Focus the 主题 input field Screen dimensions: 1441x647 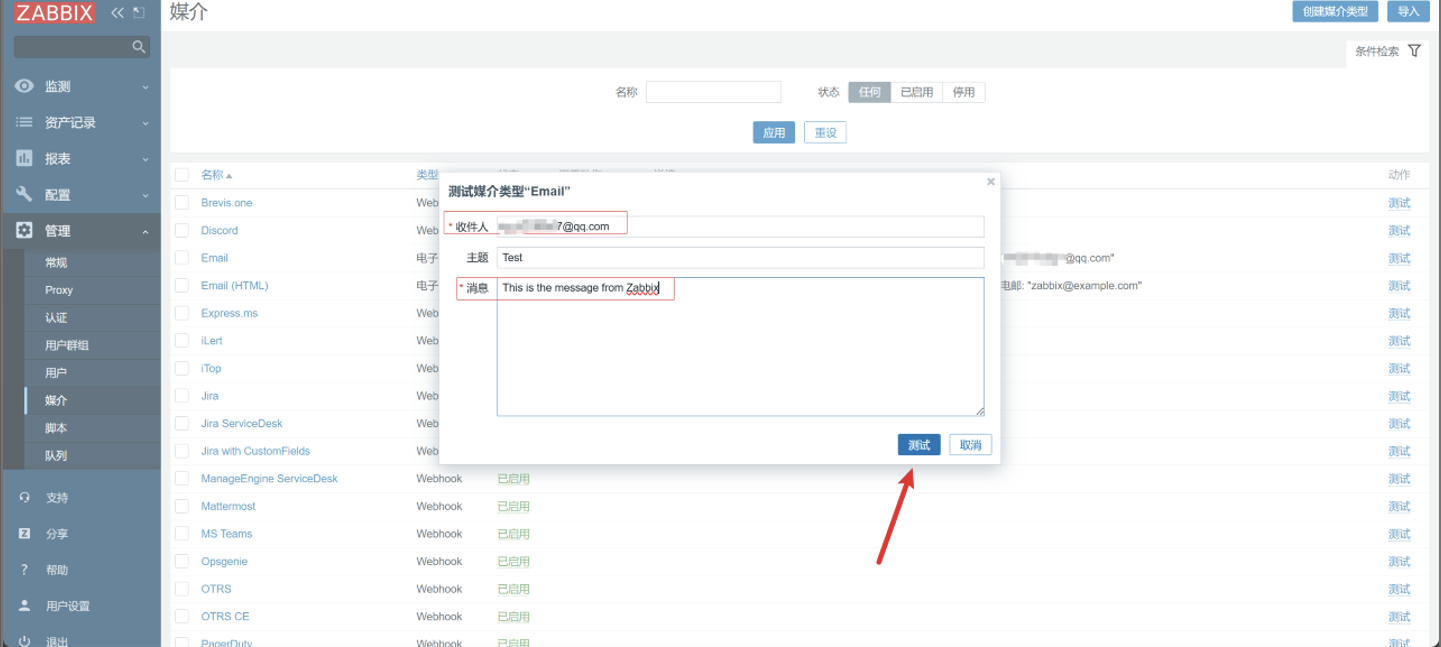(740, 257)
